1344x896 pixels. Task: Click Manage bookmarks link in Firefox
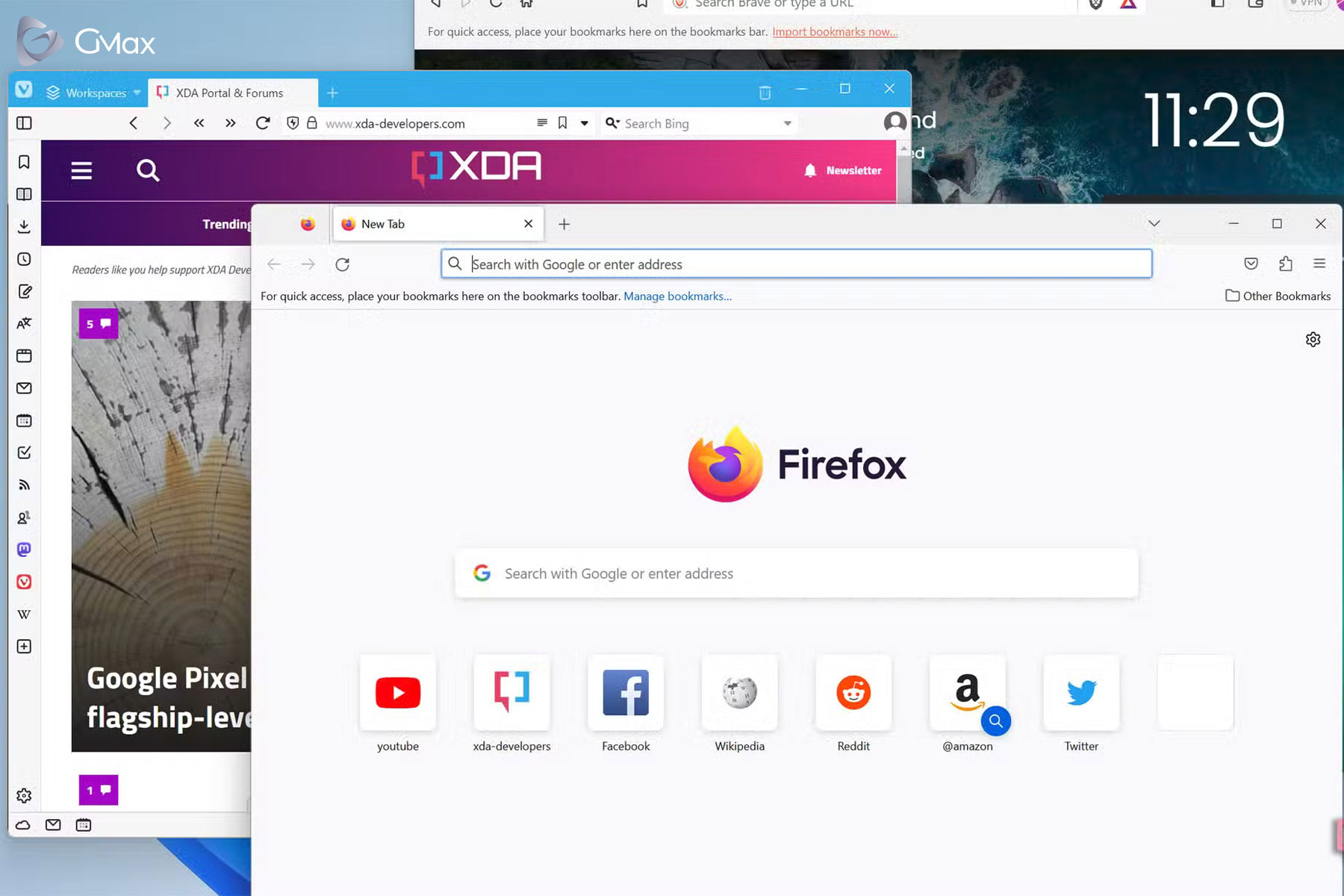tap(677, 296)
